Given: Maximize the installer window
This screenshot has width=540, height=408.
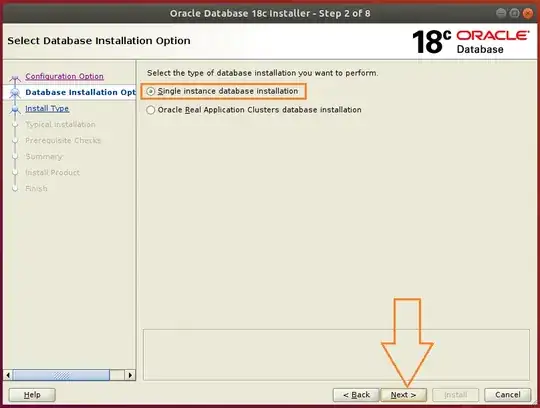Looking at the screenshot, I should tap(514, 13).
